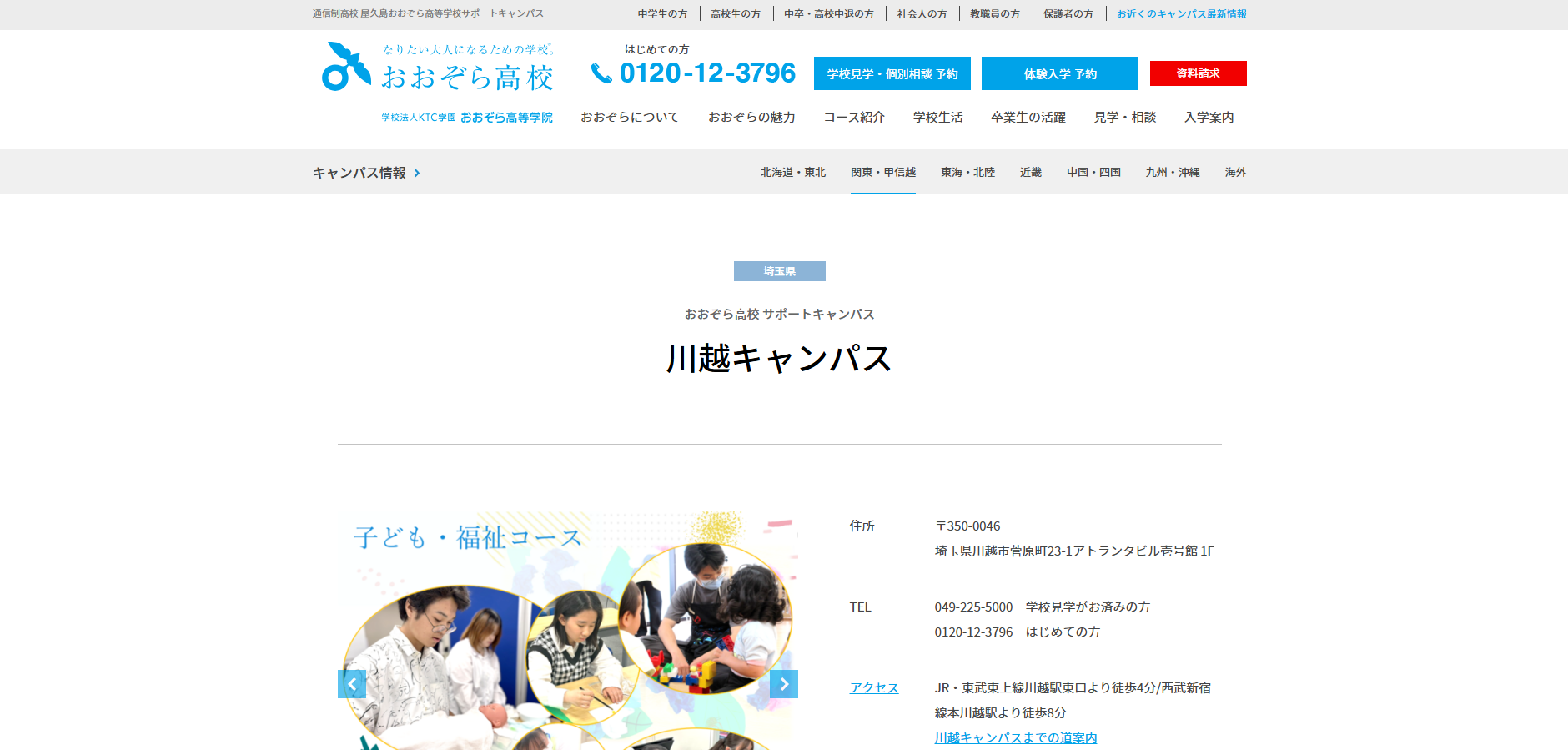Select 九州・沖縄 region tab
This screenshot has height=750, width=1568.
1172,173
